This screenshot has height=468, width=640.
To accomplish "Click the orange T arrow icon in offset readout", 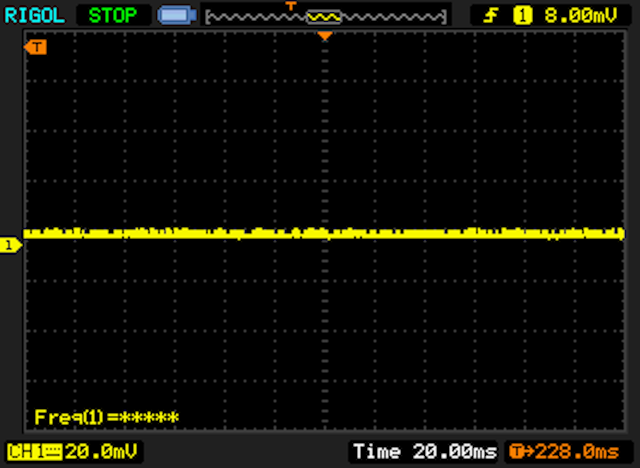I will [x=519, y=452].
